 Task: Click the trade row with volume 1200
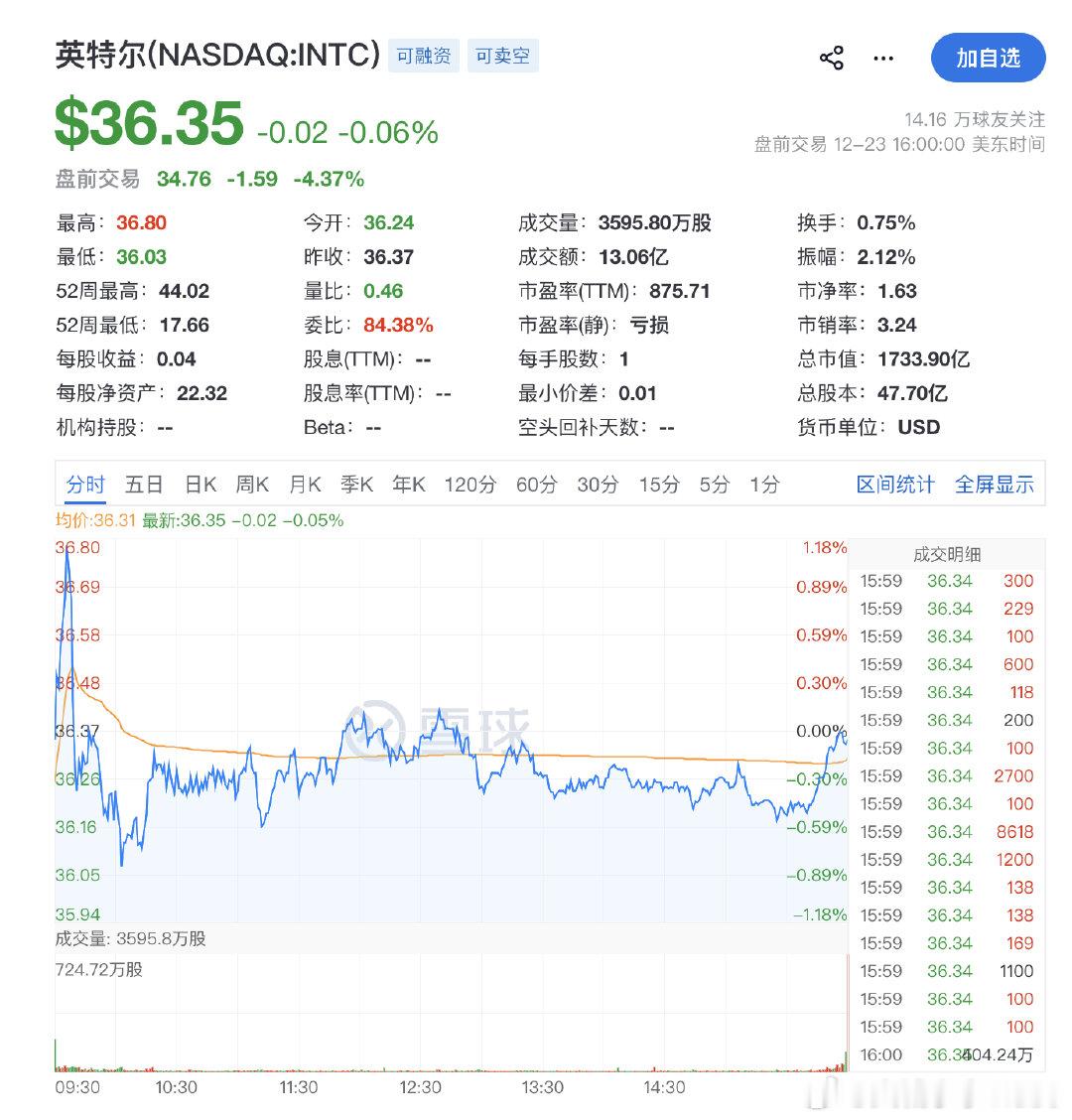[x=946, y=860]
